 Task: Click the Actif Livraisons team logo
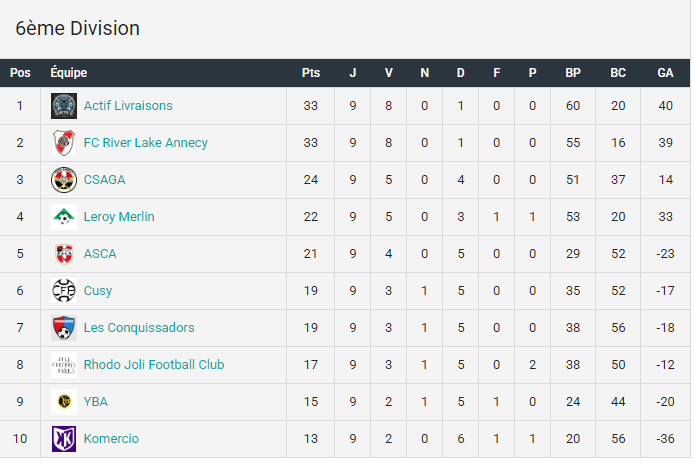(64, 106)
